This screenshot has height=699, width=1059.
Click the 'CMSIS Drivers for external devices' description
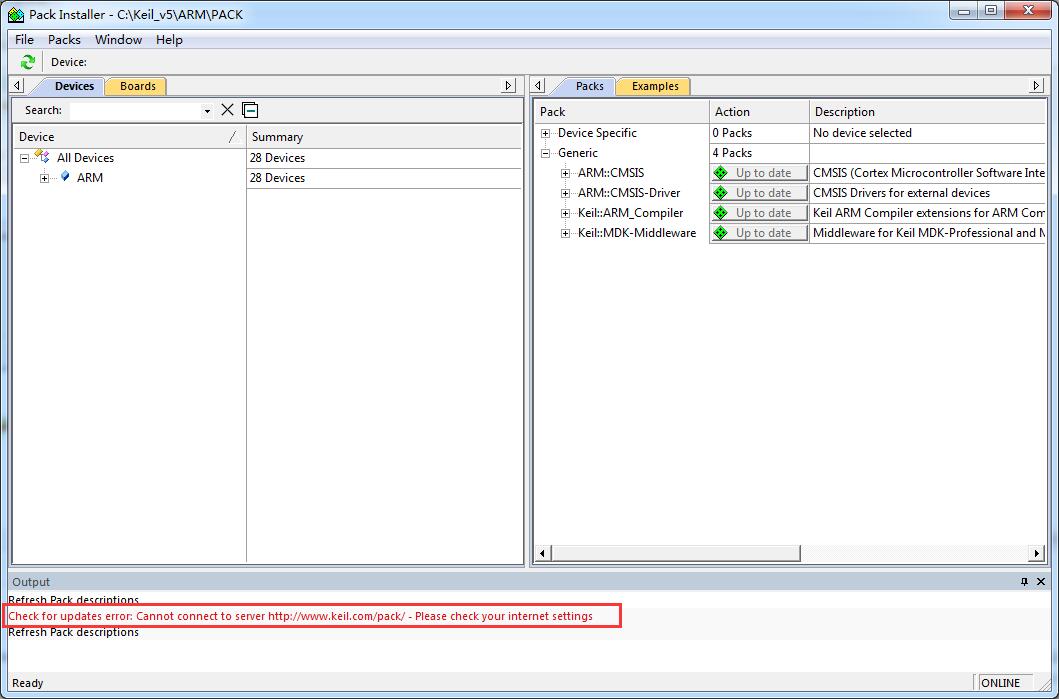tap(902, 192)
